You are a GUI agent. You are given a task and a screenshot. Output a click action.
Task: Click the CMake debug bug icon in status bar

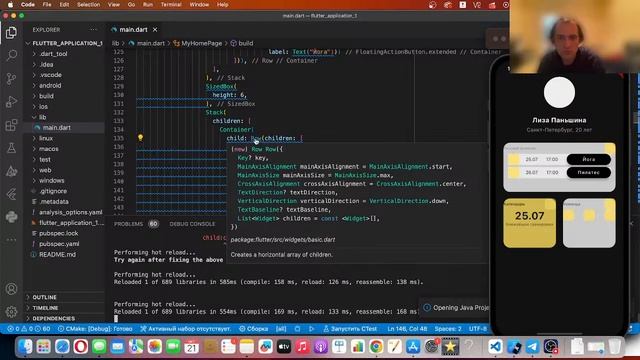tap(298, 329)
